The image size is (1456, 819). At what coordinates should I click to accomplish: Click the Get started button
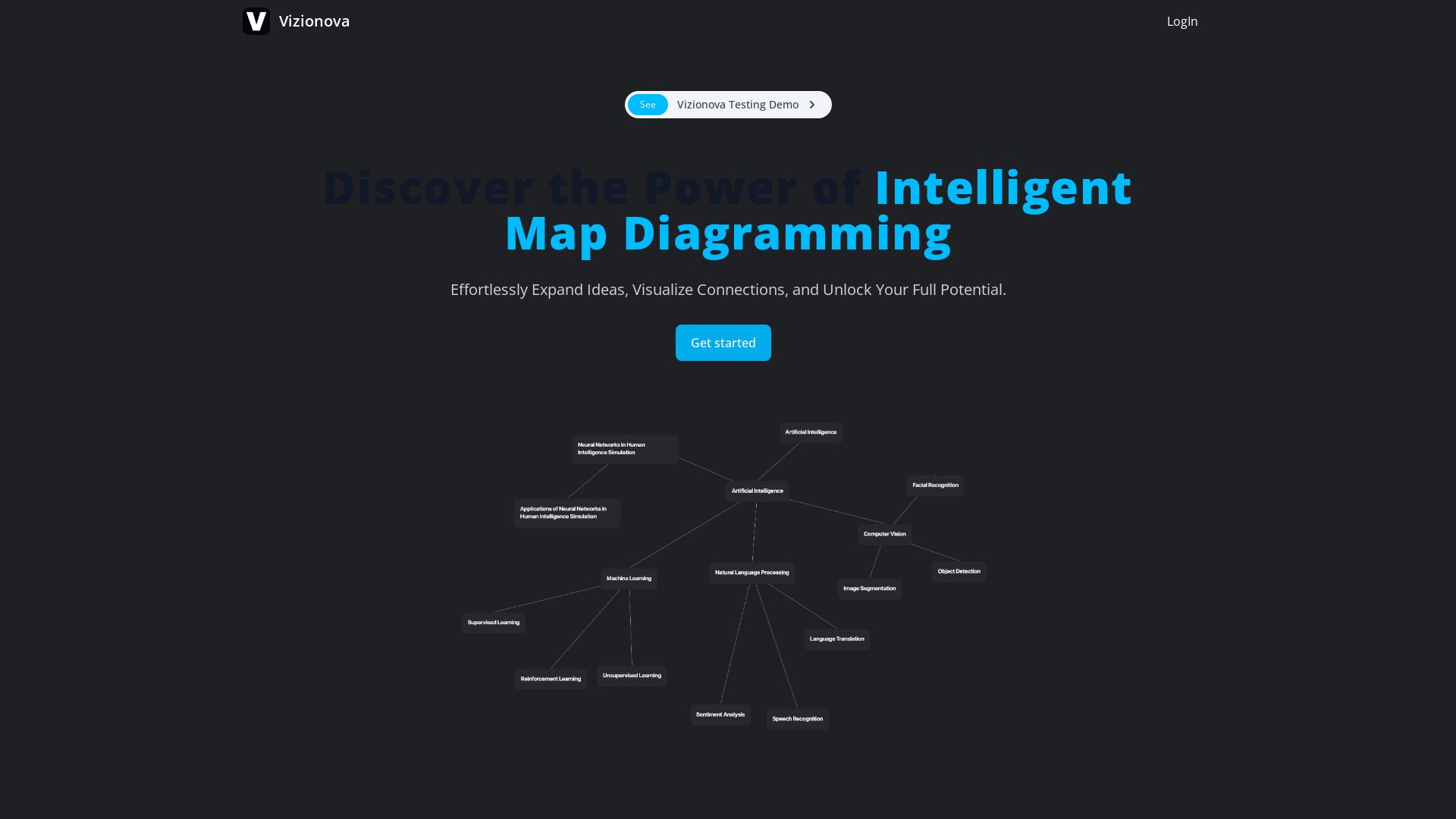[723, 343]
